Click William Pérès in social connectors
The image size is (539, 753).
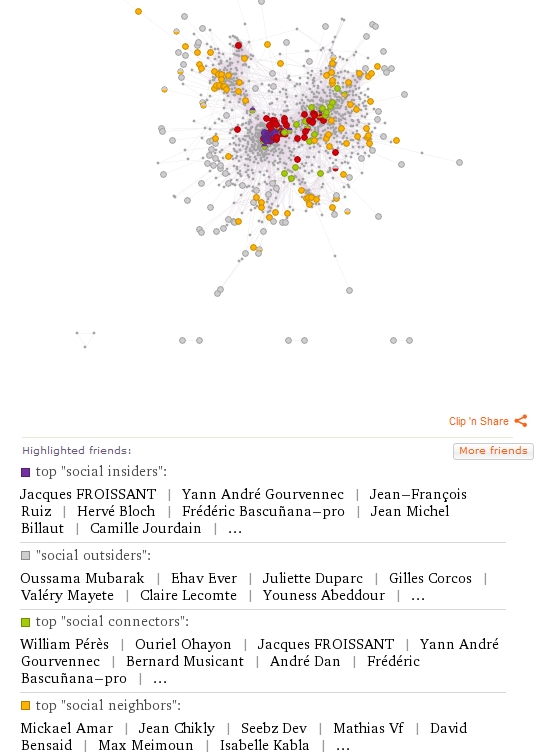64,644
